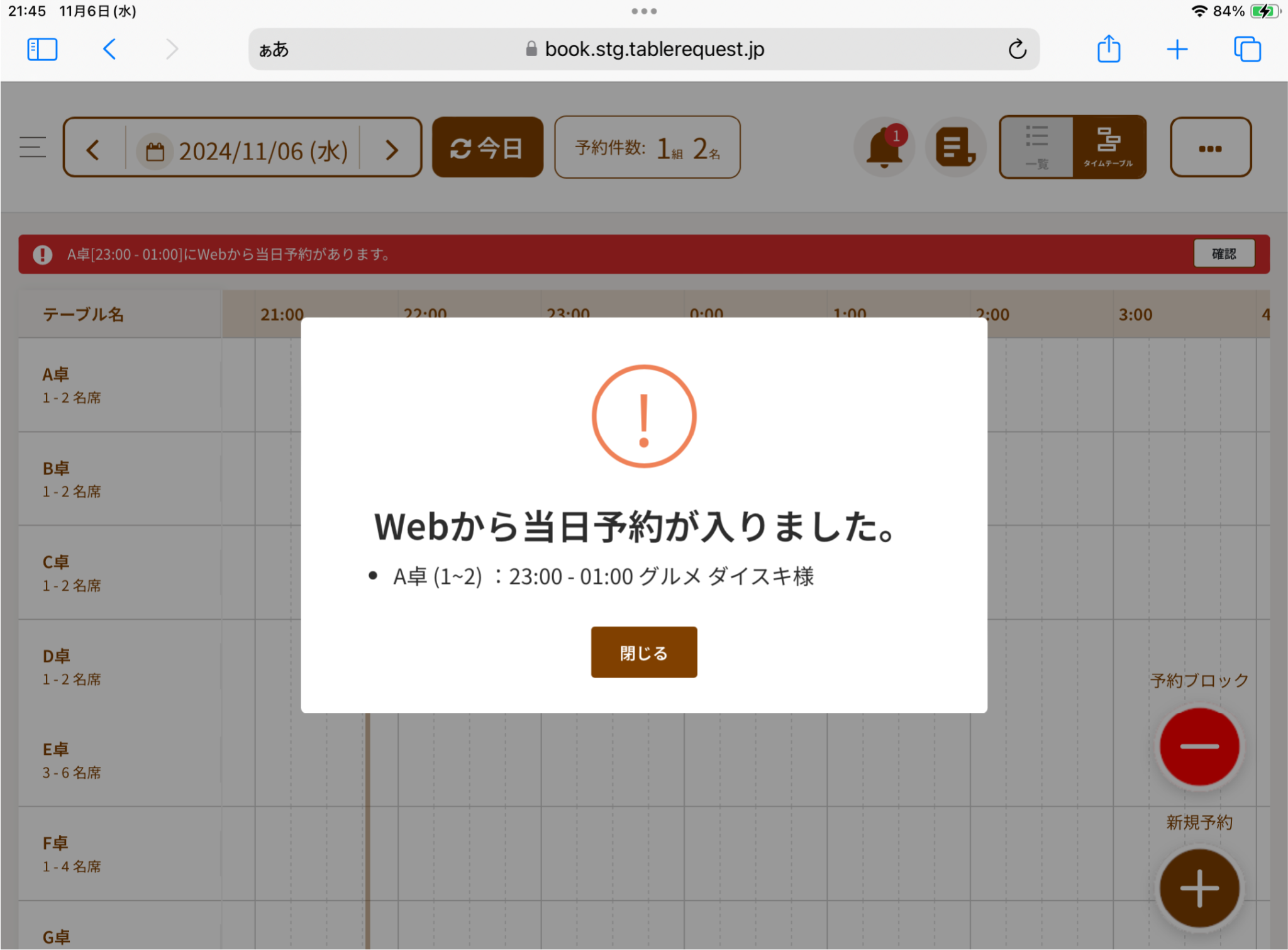Open the iPad multitasking dots
Image resolution: width=1288 pixels, height=950 pixels.
pyautogui.click(x=644, y=11)
